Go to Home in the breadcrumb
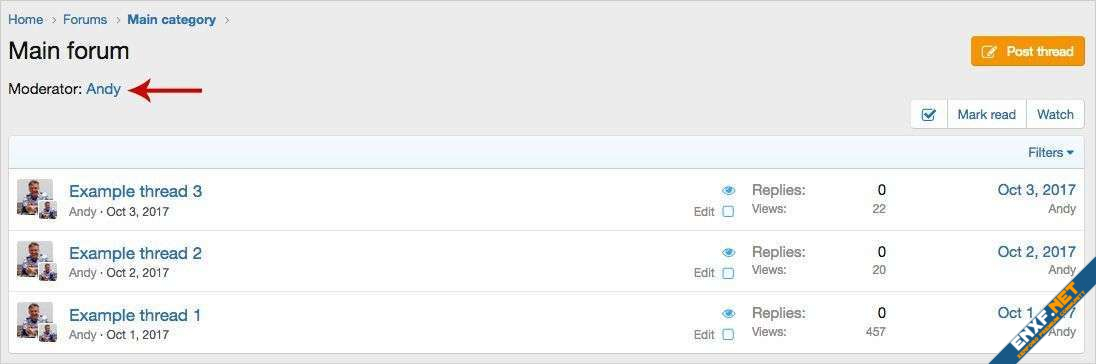This screenshot has height=364, width=1096. tap(25, 20)
